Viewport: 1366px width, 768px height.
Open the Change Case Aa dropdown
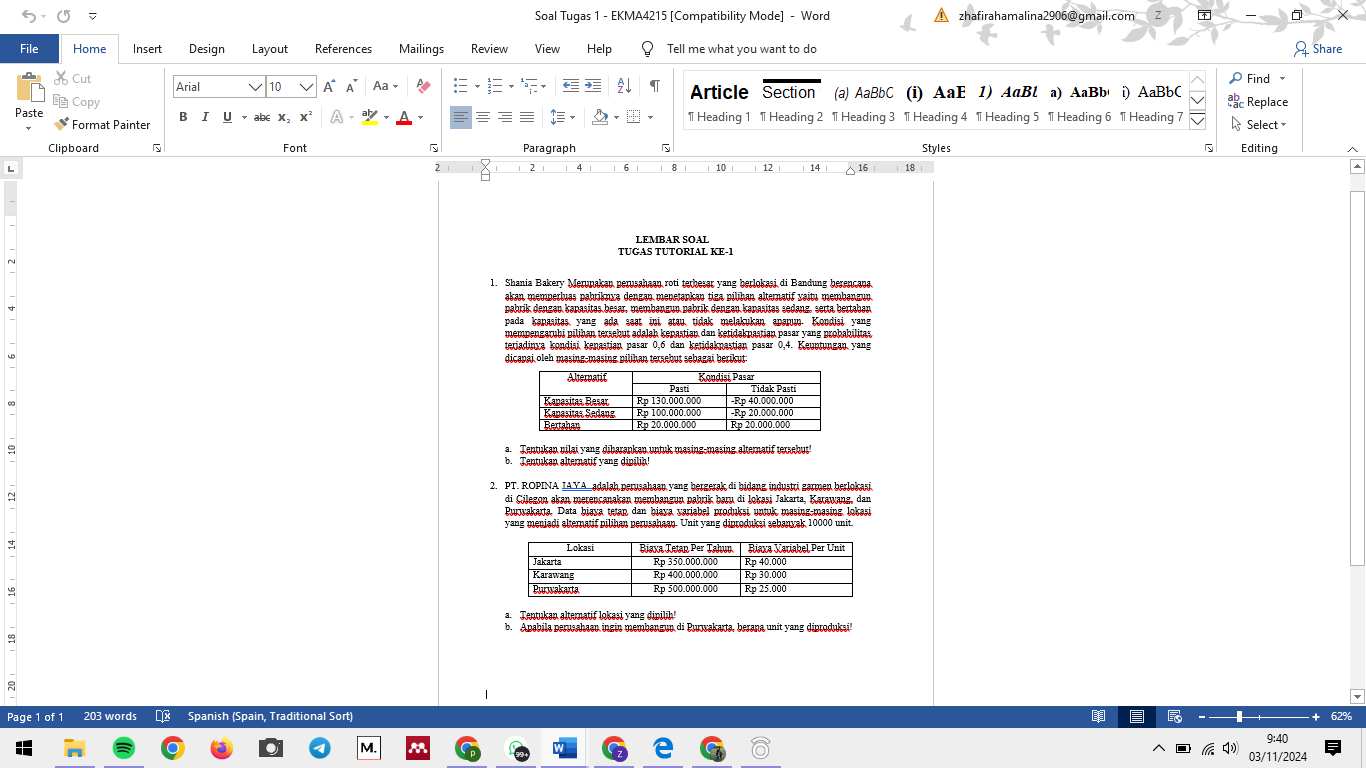(x=386, y=87)
